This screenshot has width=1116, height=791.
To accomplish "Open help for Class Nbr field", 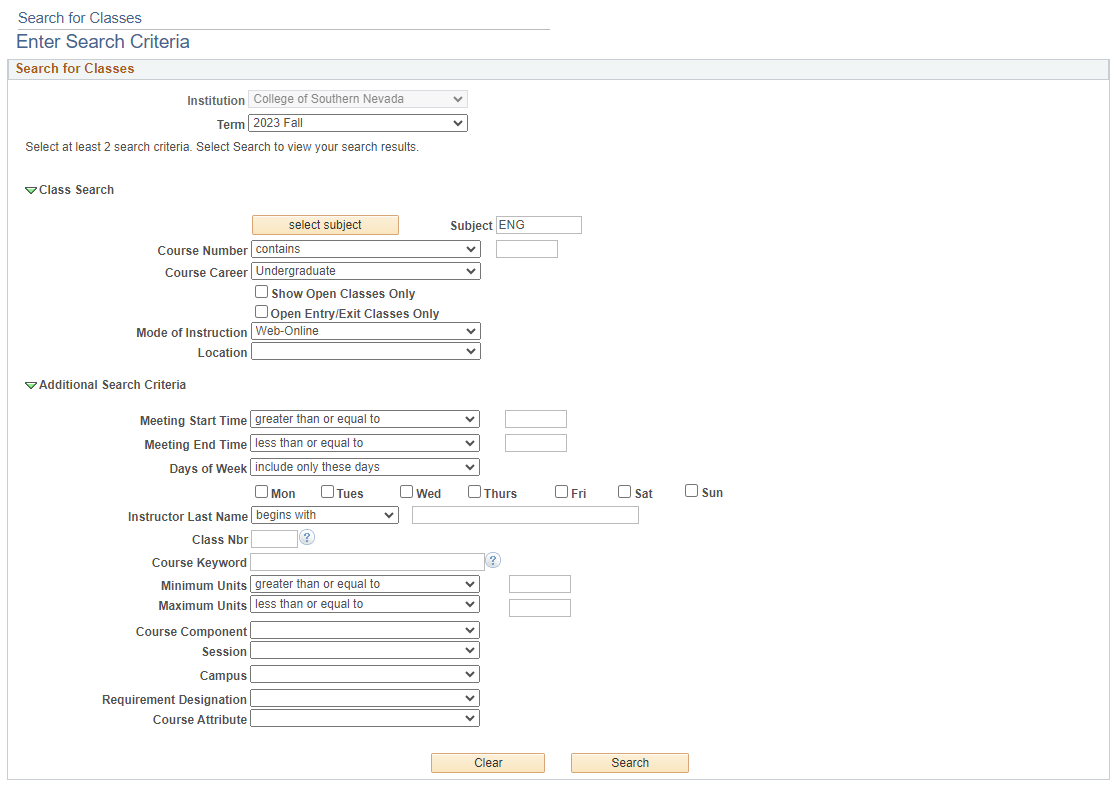I will point(307,538).
